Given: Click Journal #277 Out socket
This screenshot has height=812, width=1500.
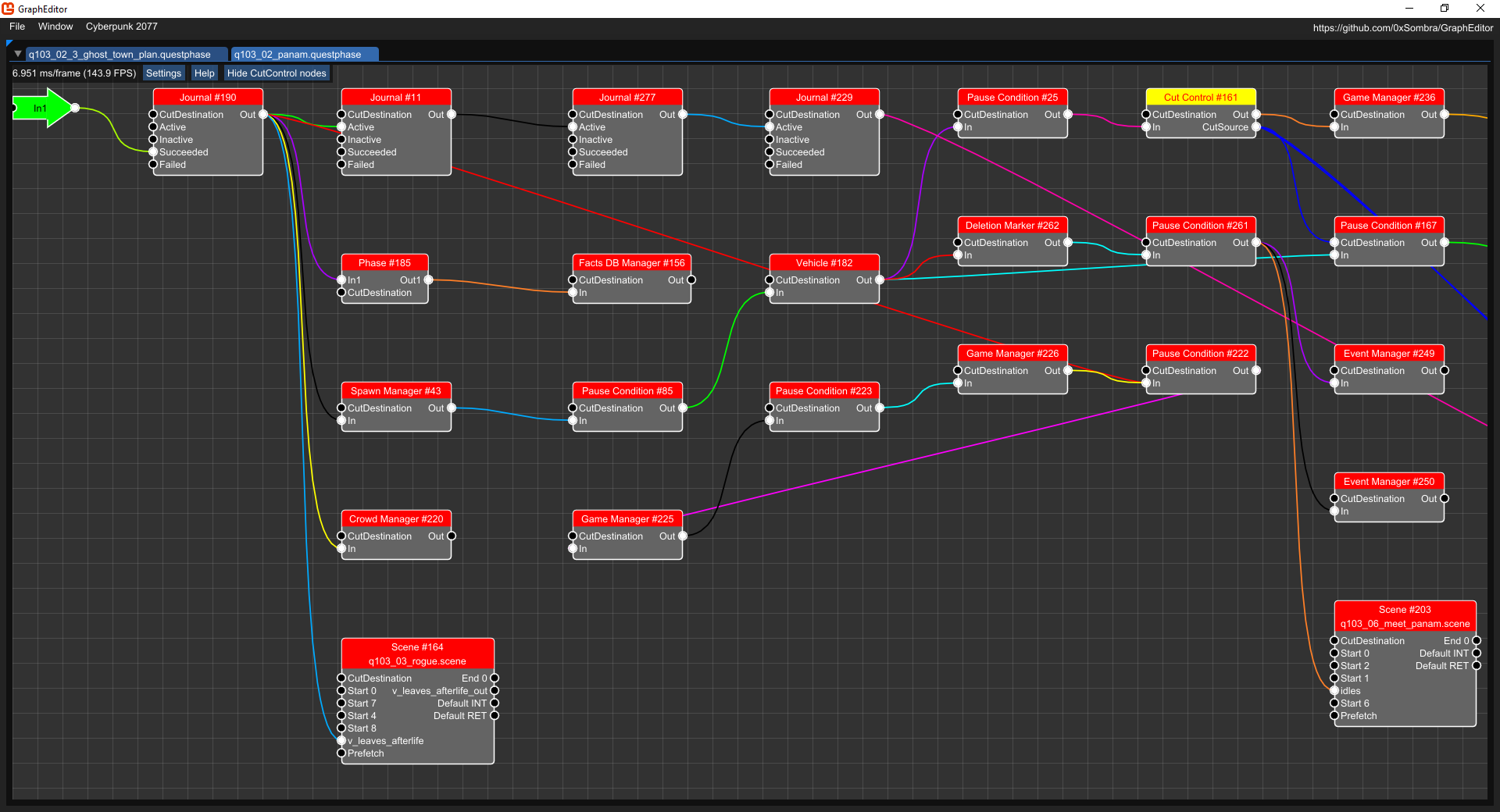Looking at the screenshot, I should (683, 115).
